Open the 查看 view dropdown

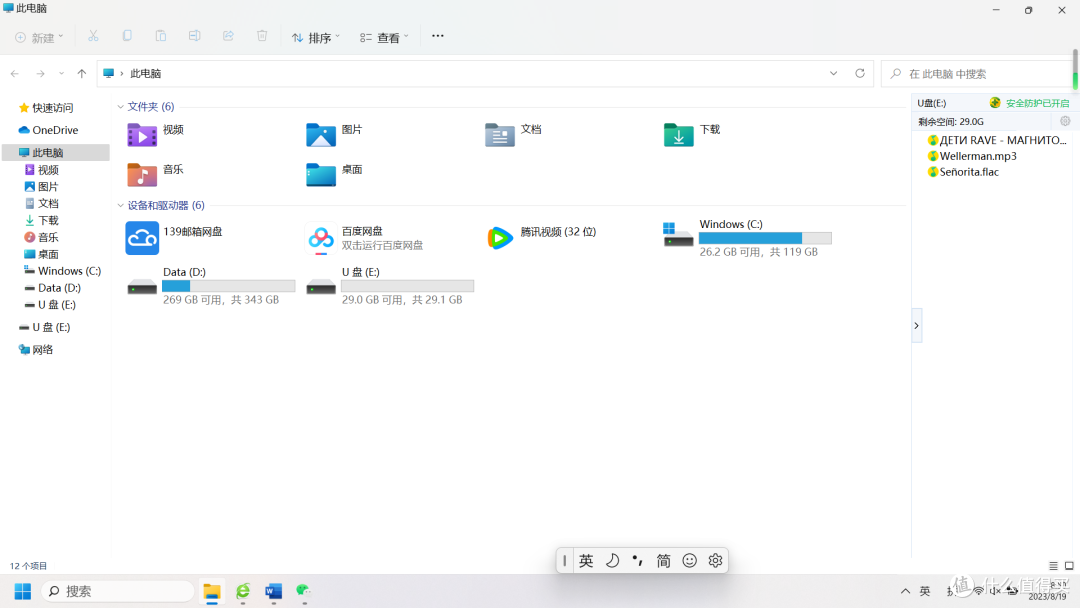pyautogui.click(x=384, y=37)
